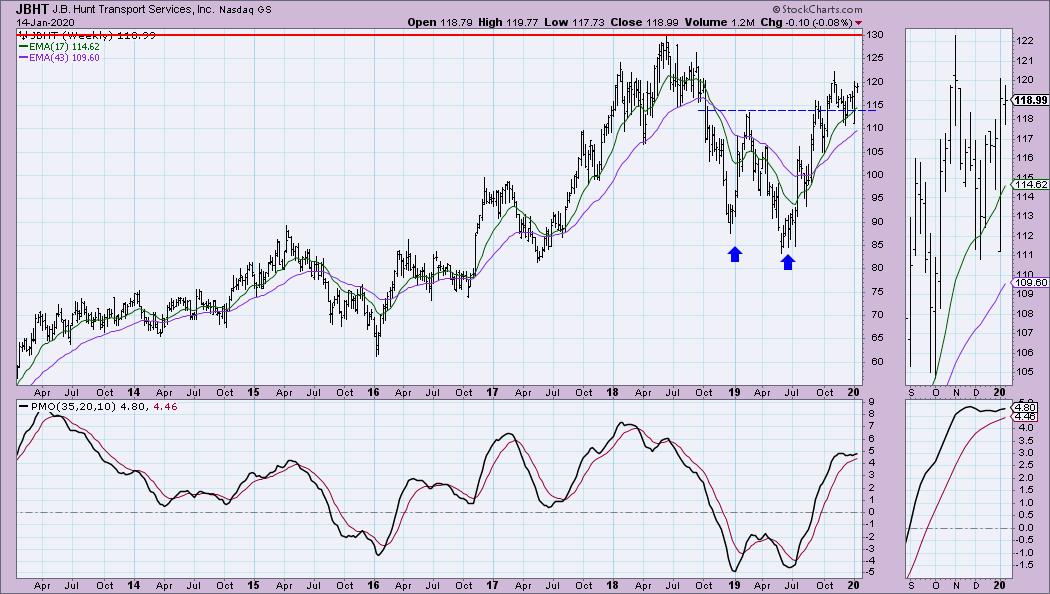Click the 112 label on the zoom panel axis
The height and width of the screenshot is (594, 1050).
click(1025, 235)
